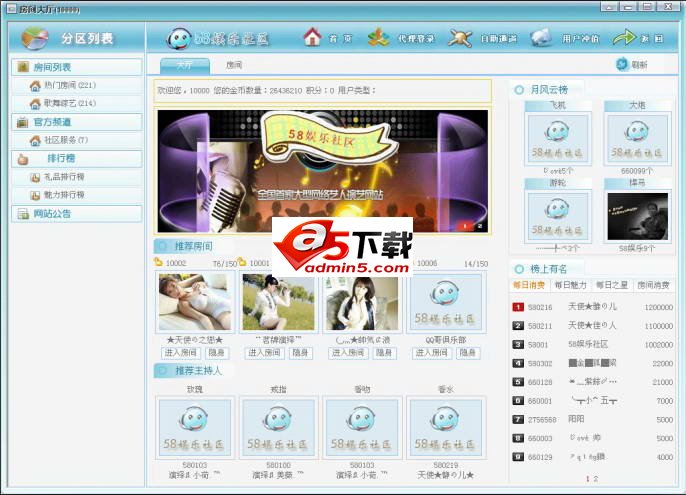Open the 香水 host avatar thumbnail
Screen dimensions: 686x495
tap(446, 427)
